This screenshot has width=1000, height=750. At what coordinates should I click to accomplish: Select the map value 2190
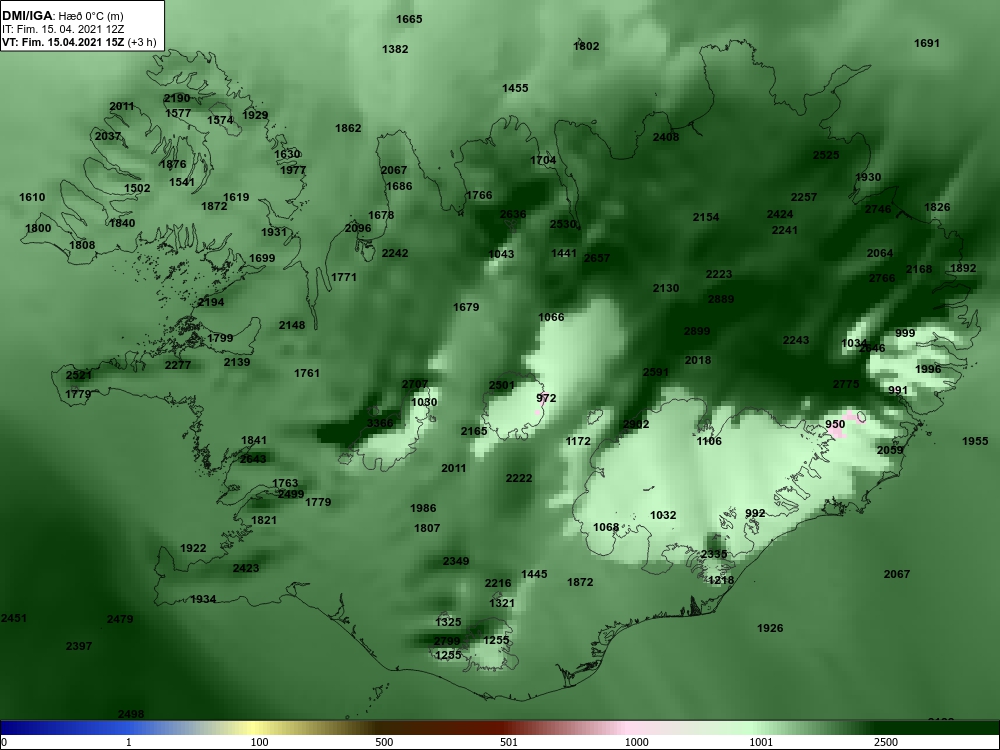pyautogui.click(x=177, y=98)
